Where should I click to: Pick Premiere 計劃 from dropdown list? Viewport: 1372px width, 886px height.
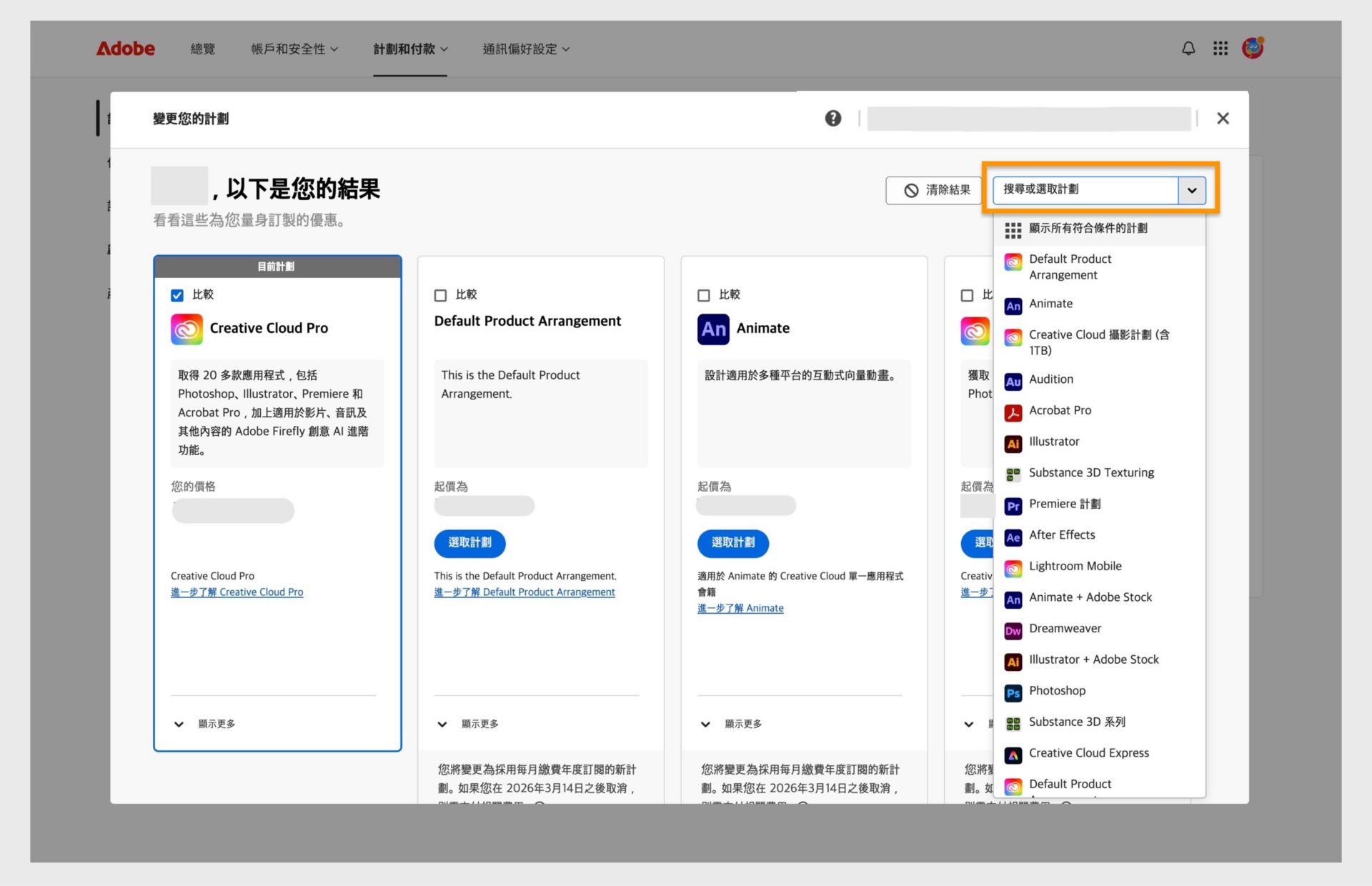[x=1064, y=504]
